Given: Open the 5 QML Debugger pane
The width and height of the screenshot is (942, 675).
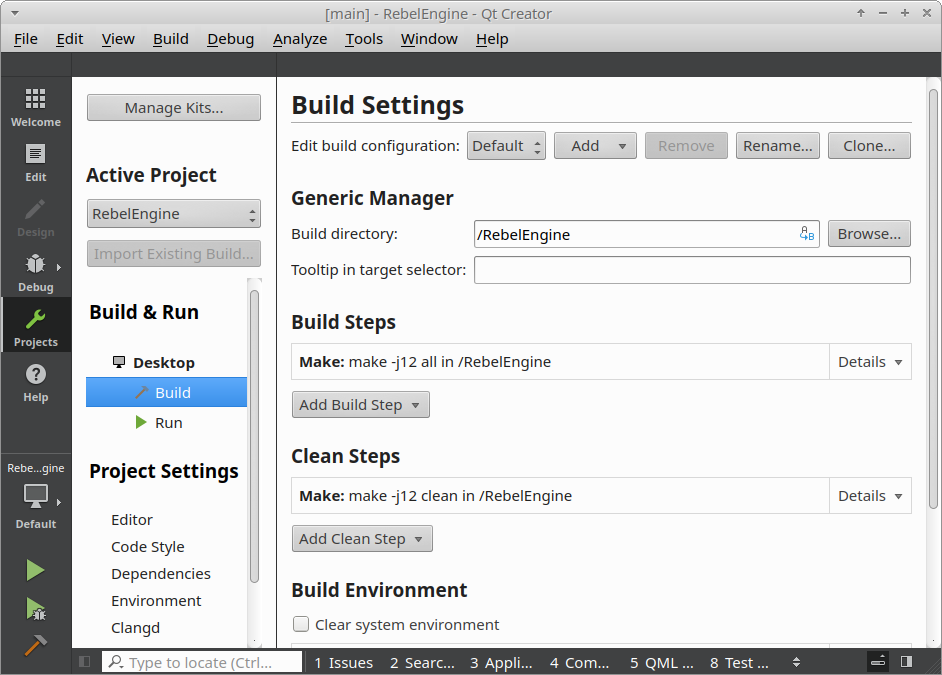Looking at the screenshot, I should 661,662.
